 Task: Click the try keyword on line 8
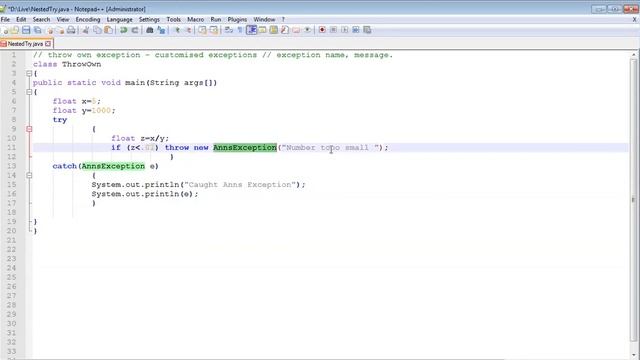click(60, 120)
